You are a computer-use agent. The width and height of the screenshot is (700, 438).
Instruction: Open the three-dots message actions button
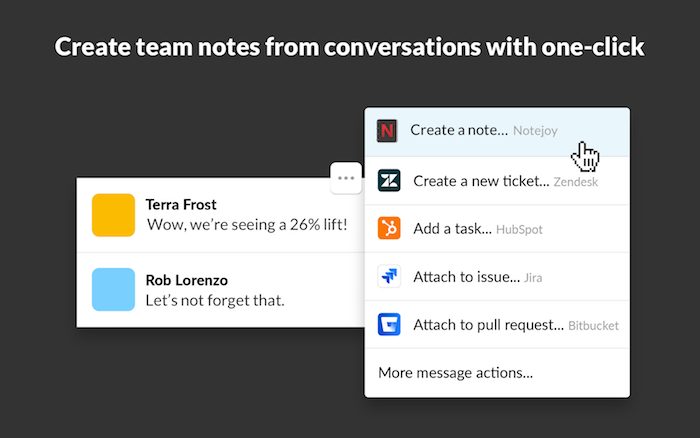346,178
